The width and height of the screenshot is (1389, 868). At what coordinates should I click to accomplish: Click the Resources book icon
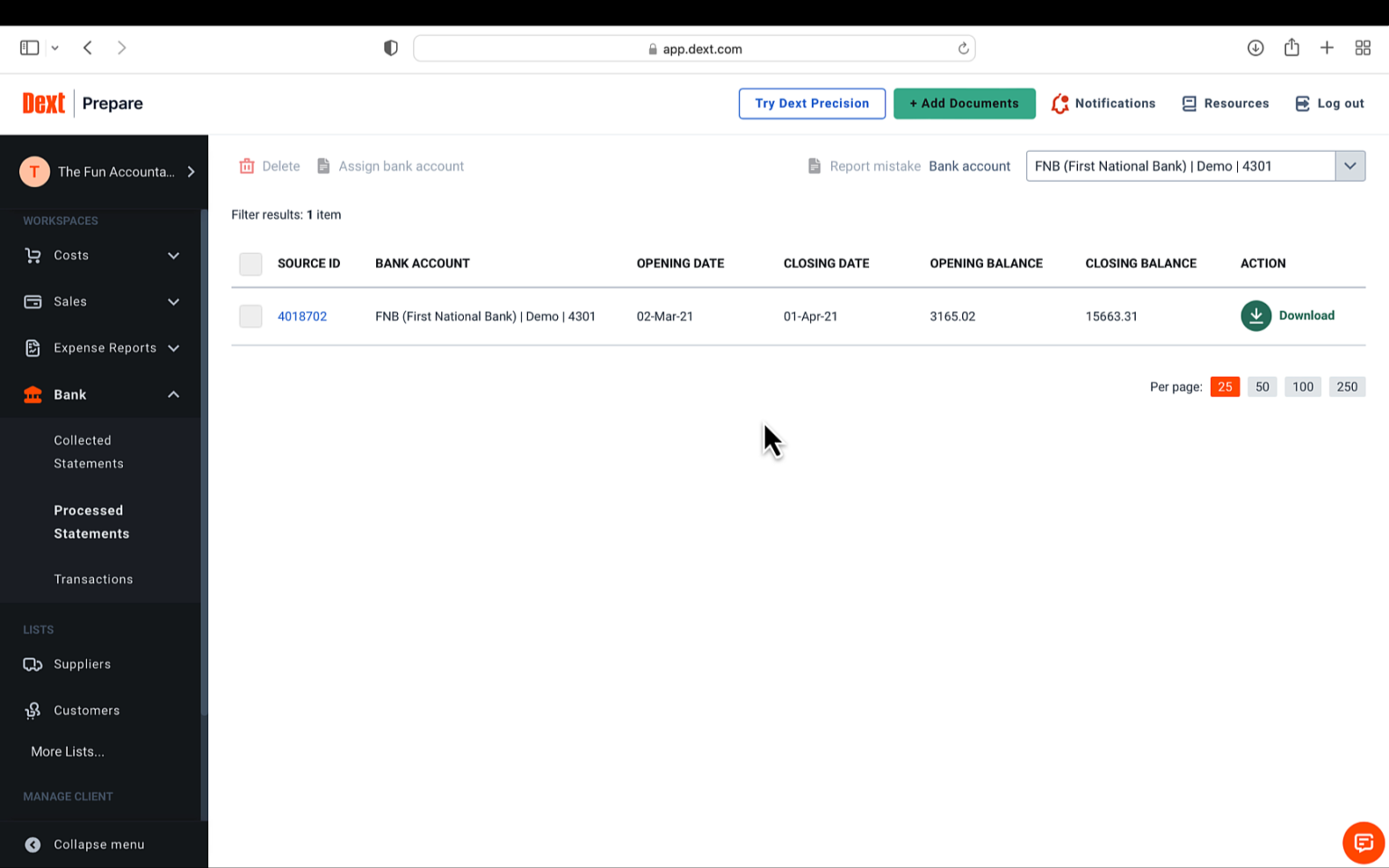coord(1189,103)
